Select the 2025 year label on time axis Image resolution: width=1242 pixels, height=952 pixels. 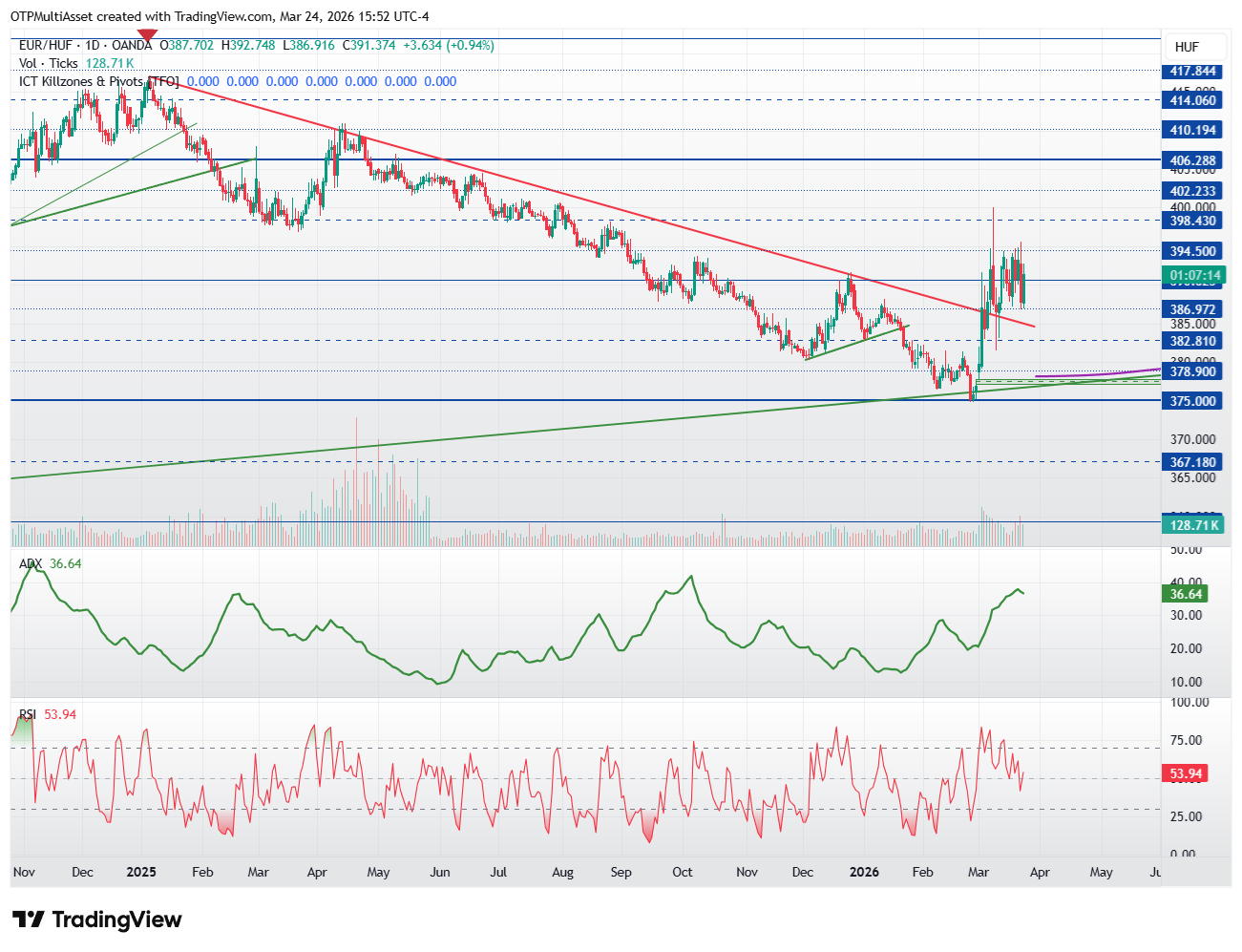141,872
